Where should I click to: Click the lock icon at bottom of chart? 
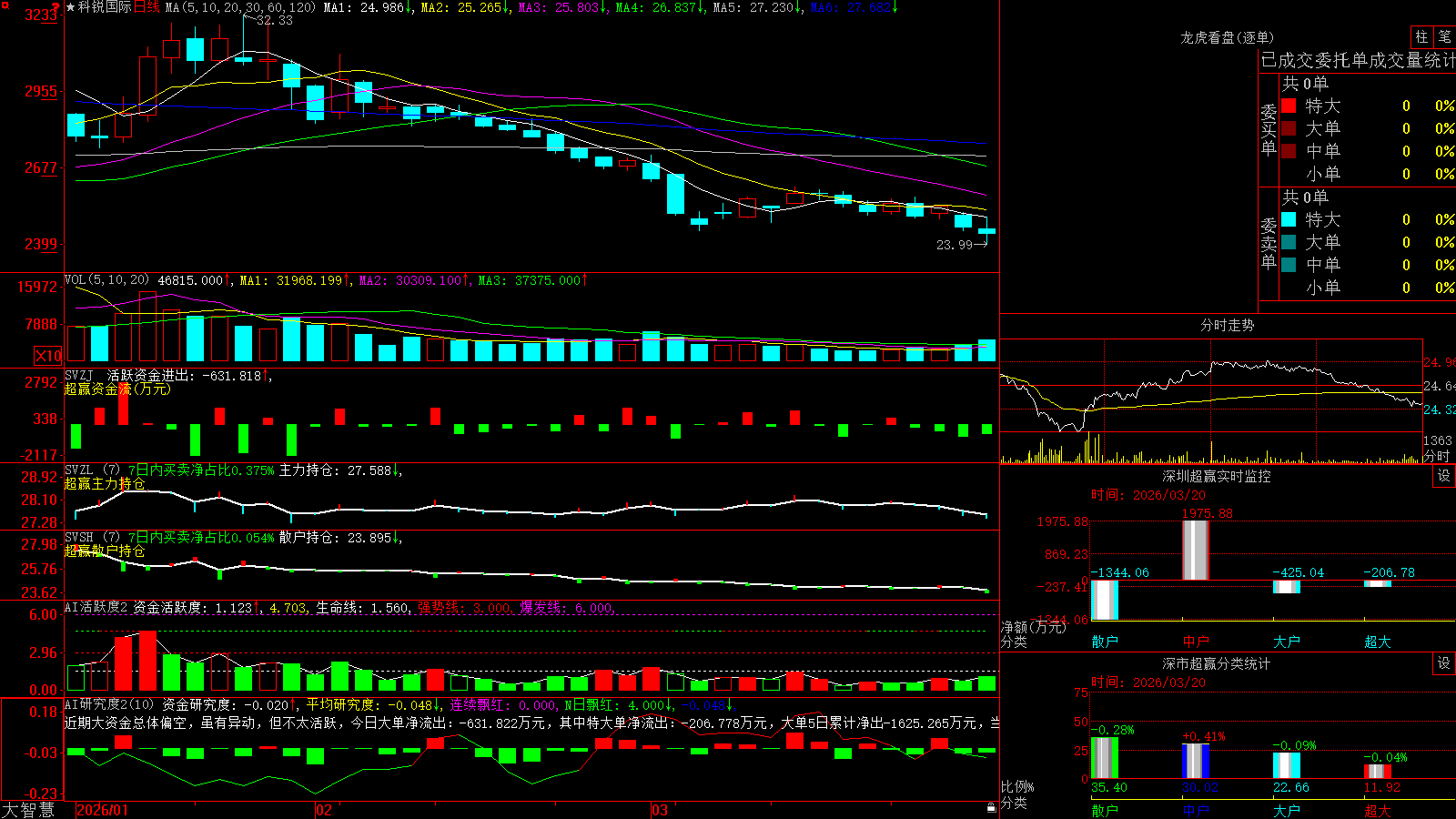click(x=992, y=808)
